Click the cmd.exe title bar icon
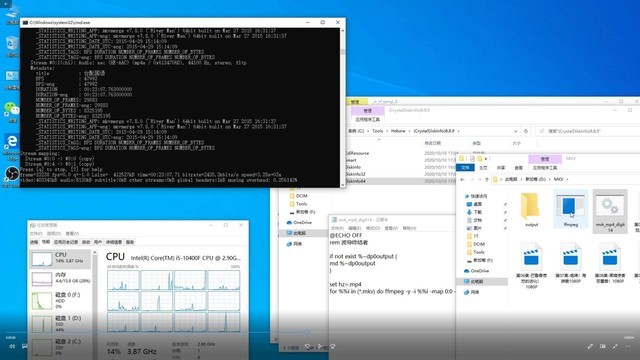The width and height of the screenshot is (640, 360). tap(25, 22)
